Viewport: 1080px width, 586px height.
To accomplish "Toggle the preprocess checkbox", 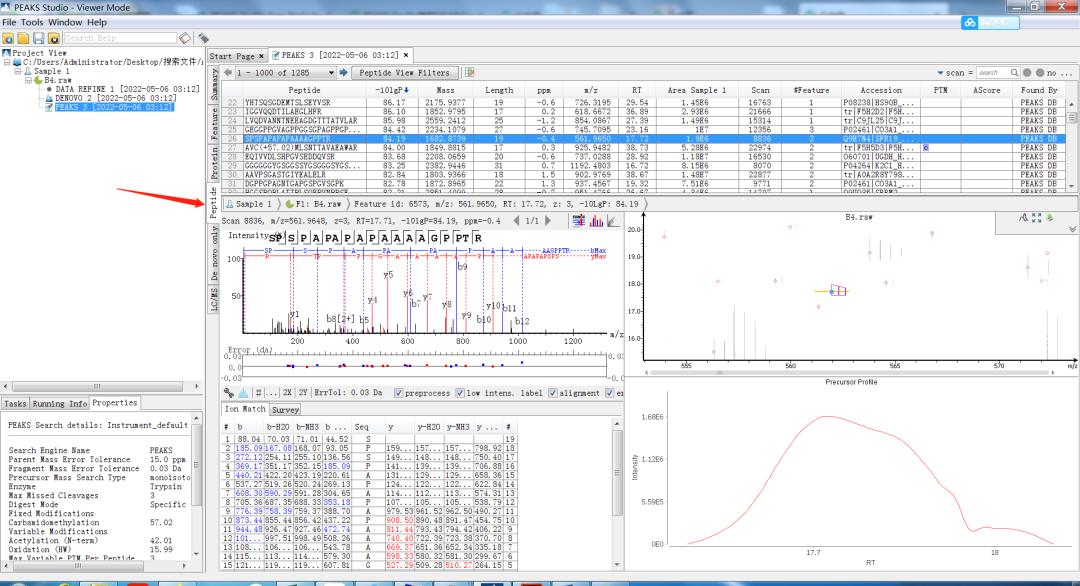I will [399, 393].
